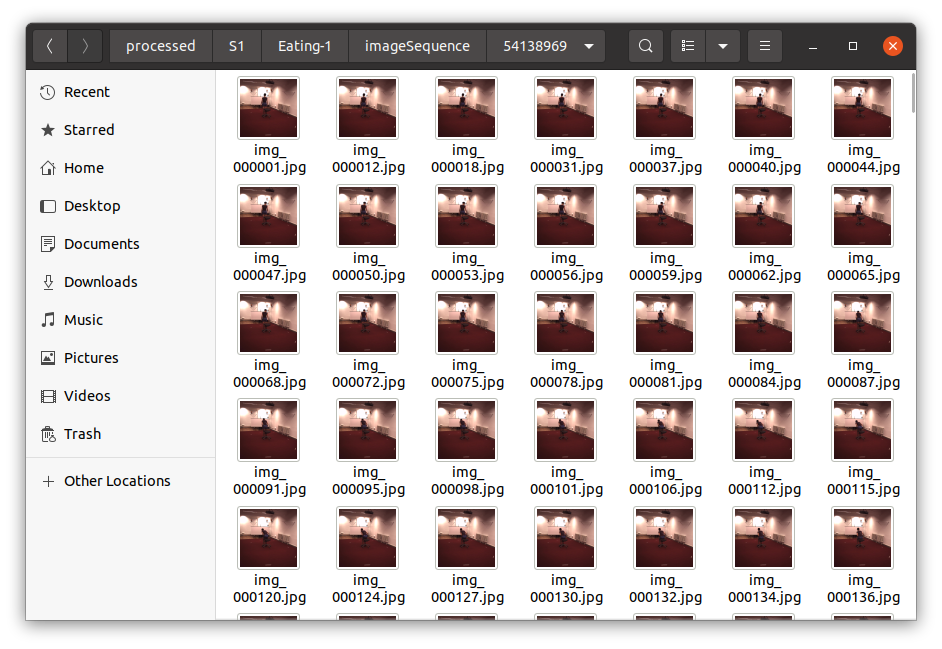
Task: Click file name img_000127.jpg
Action: pos(467,588)
